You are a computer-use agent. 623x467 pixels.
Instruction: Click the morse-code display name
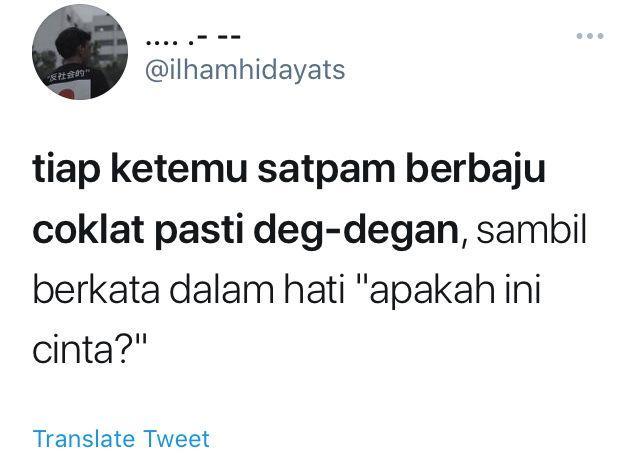point(193,40)
